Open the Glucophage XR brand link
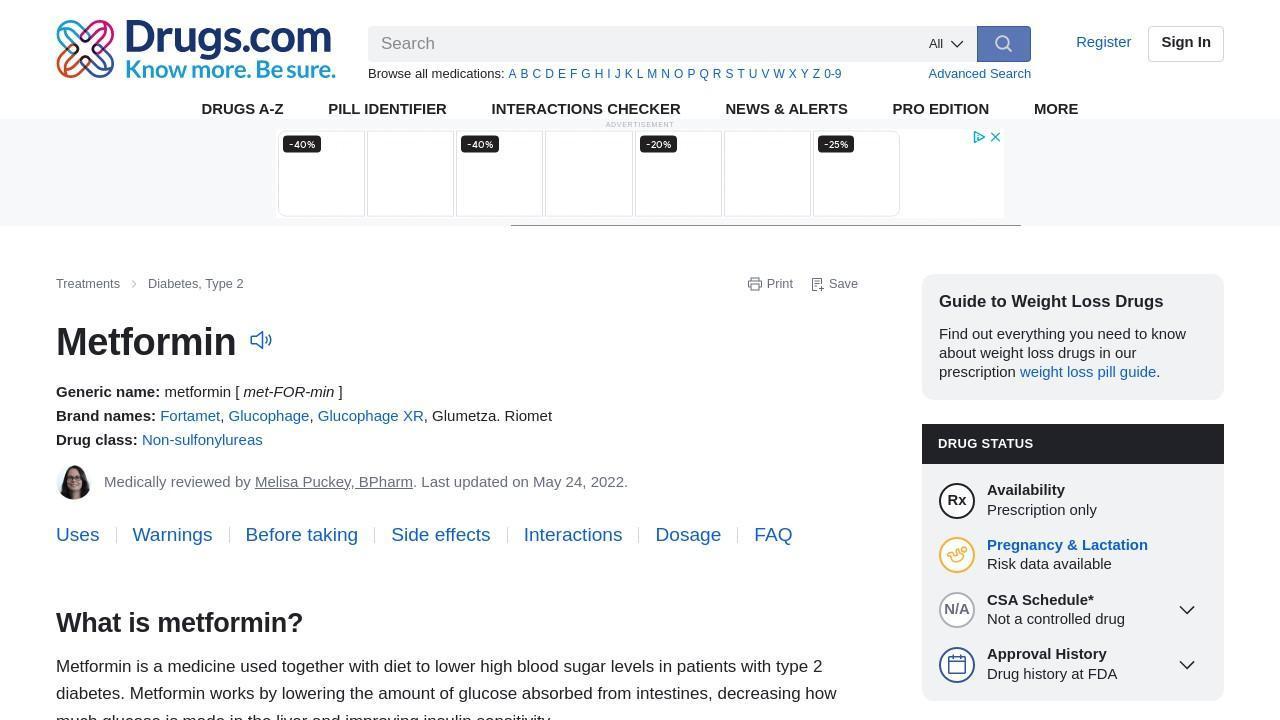This screenshot has width=1280, height=720. tap(370, 416)
